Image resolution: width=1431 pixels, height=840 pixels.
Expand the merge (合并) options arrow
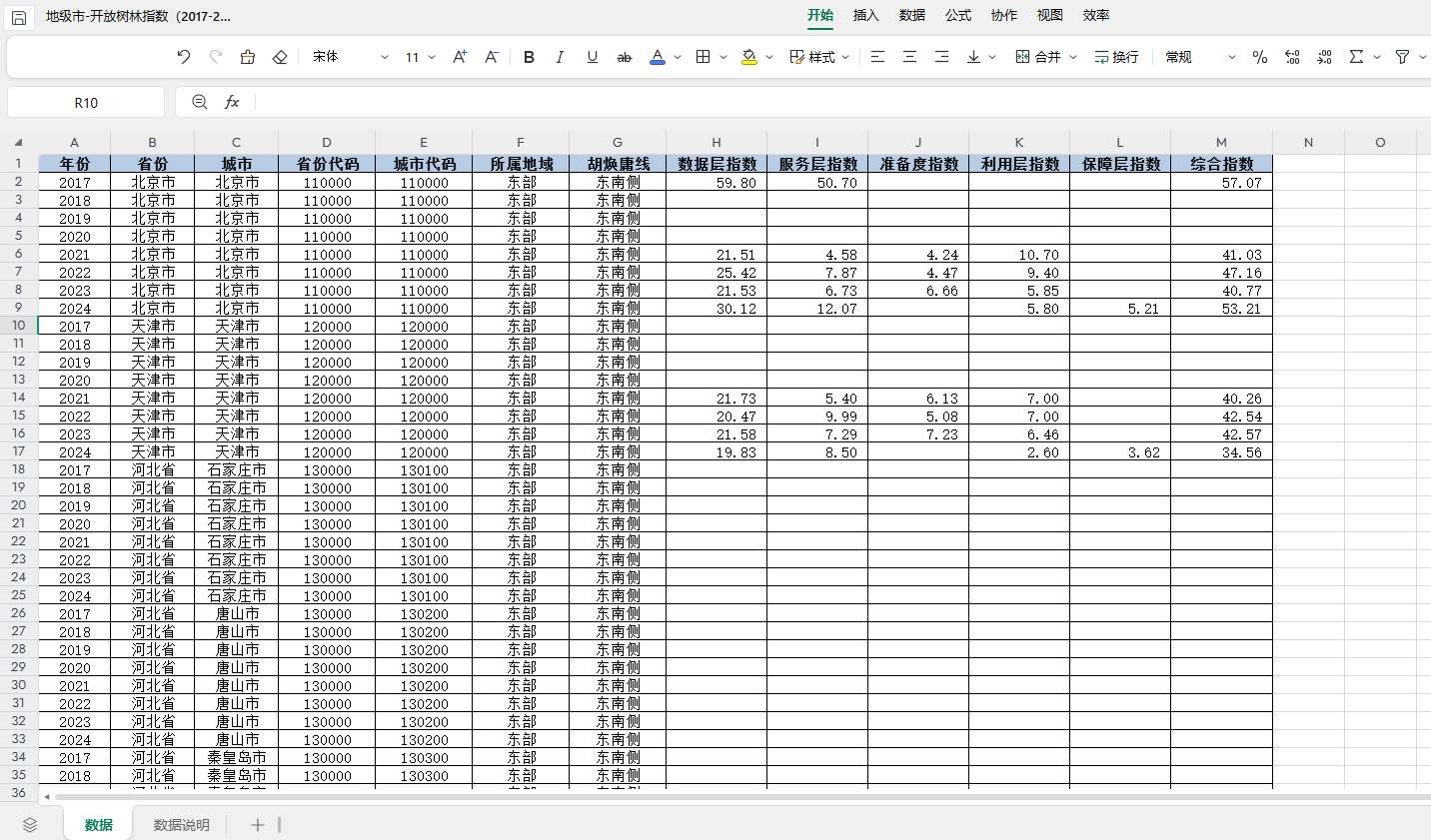pos(1073,57)
